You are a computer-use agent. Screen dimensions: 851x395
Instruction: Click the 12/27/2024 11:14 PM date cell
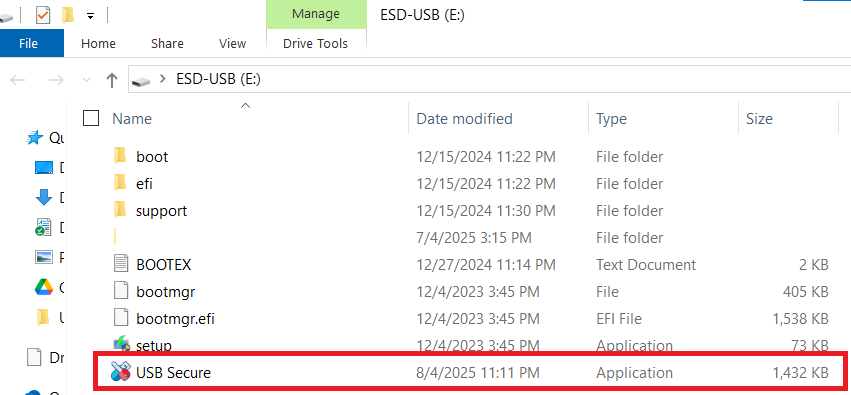click(x=486, y=265)
